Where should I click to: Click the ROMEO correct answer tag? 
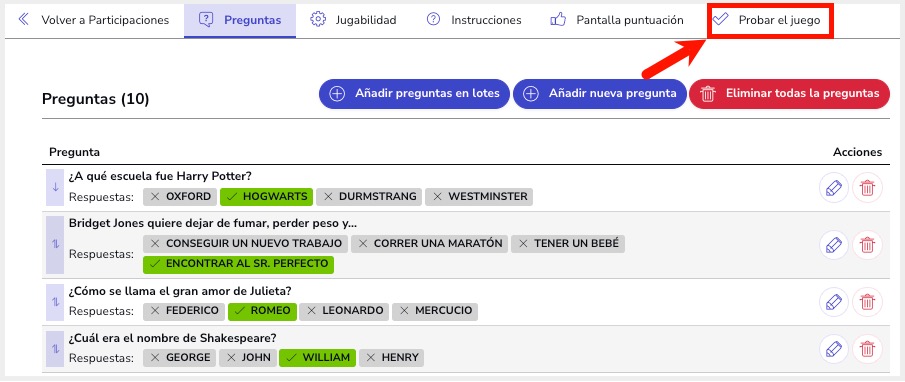tap(263, 312)
